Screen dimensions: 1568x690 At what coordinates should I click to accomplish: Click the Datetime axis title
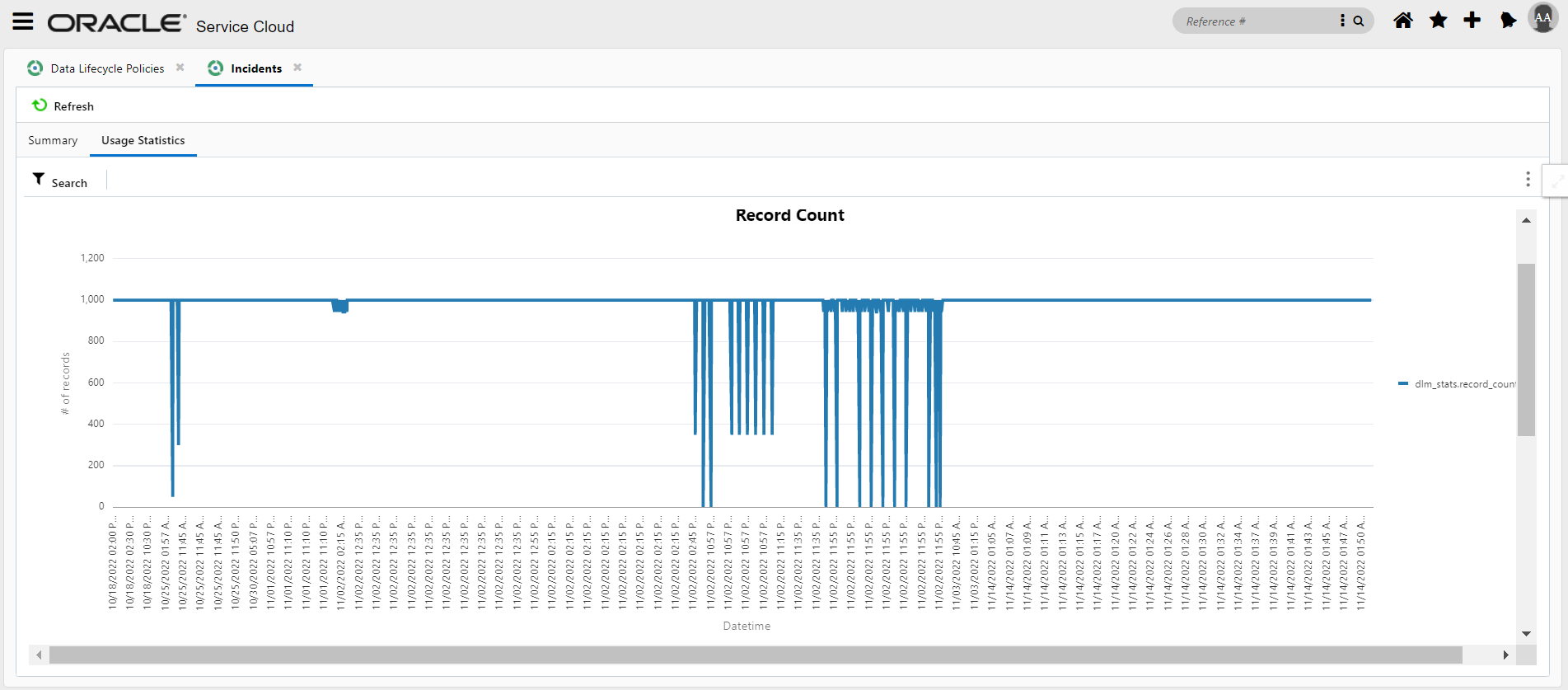click(747, 626)
